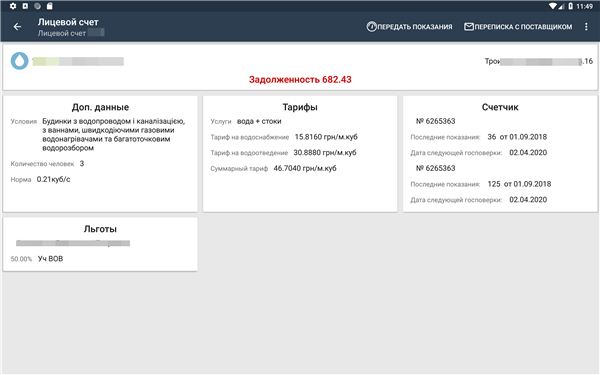
Task: Click the Передать показания button label
Action: tap(415, 27)
